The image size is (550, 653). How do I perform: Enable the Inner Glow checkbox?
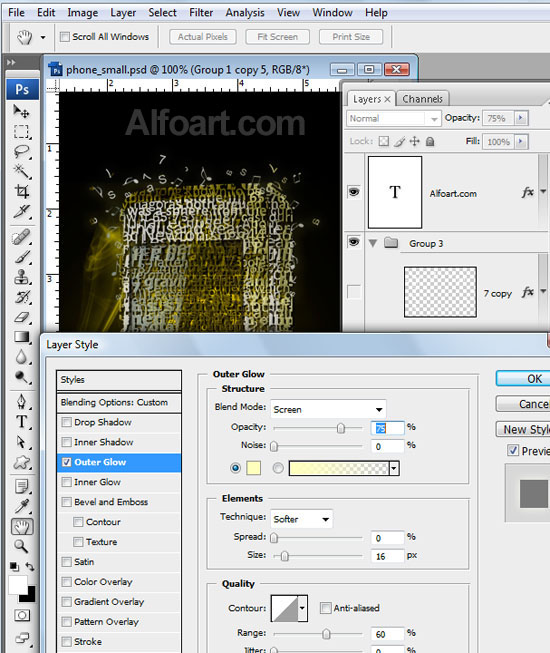[66, 482]
